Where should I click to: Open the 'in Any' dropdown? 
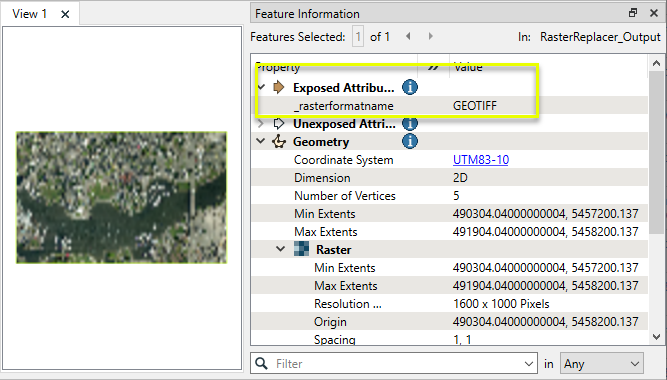[601, 364]
